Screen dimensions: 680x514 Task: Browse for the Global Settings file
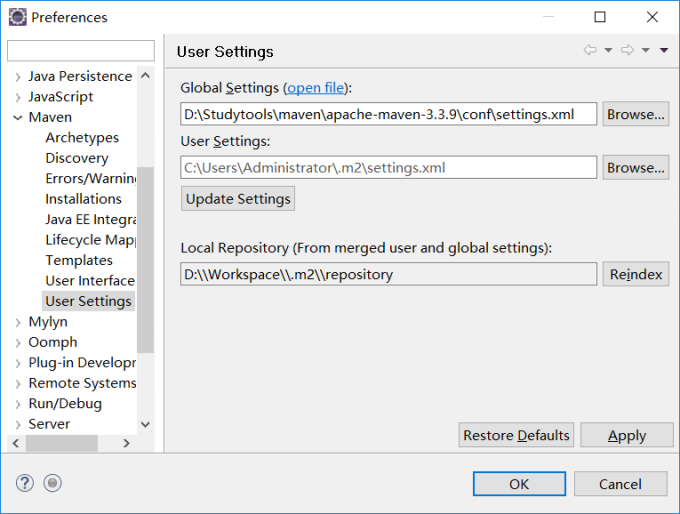tap(635, 114)
